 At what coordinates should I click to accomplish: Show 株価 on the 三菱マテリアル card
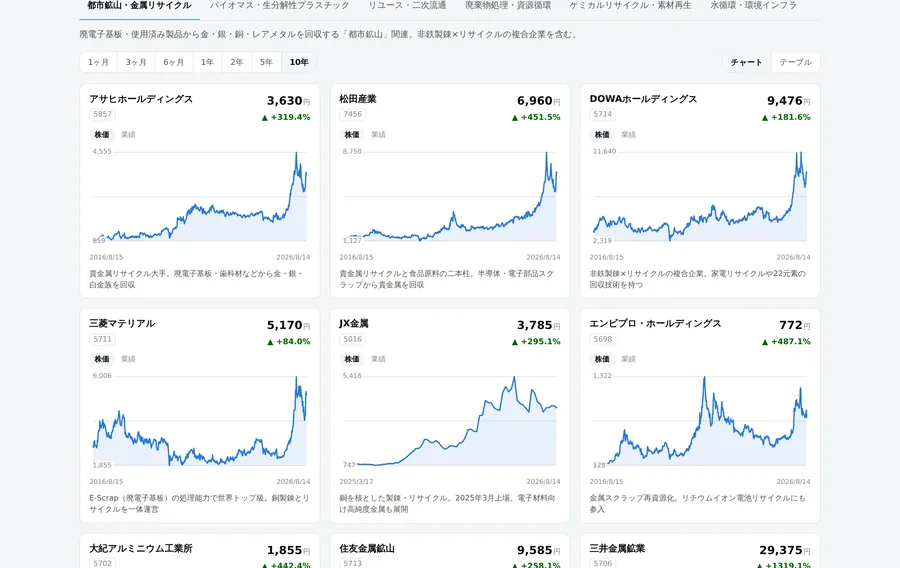click(102, 359)
